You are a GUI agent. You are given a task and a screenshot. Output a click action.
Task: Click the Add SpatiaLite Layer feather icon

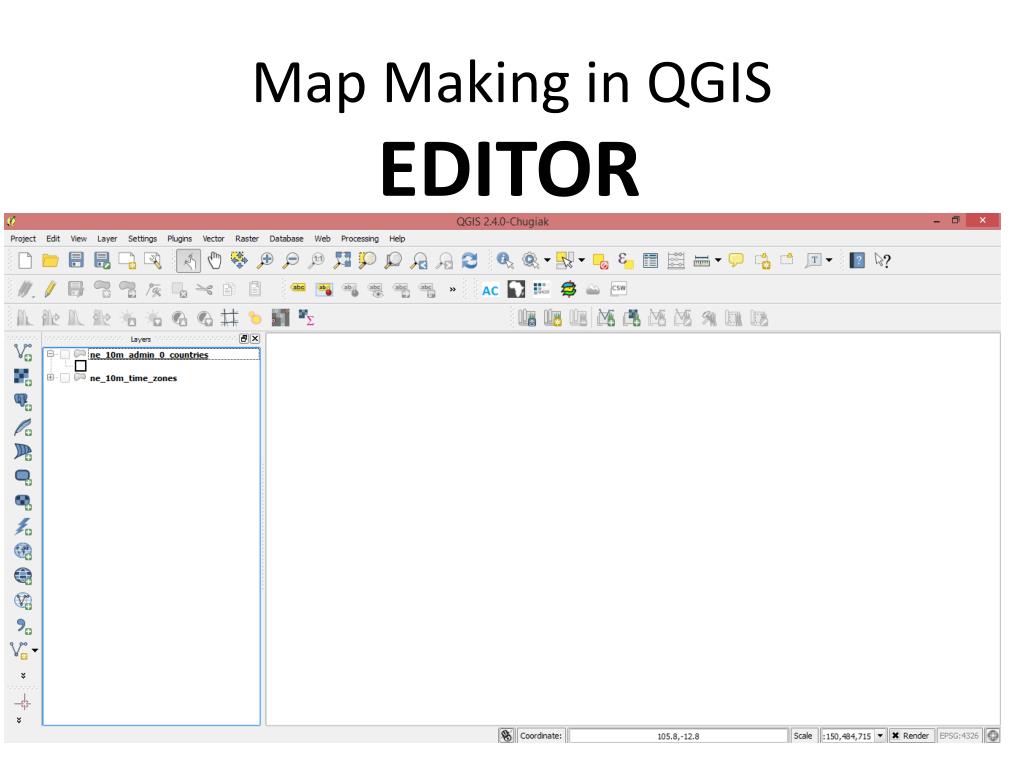coord(23,427)
